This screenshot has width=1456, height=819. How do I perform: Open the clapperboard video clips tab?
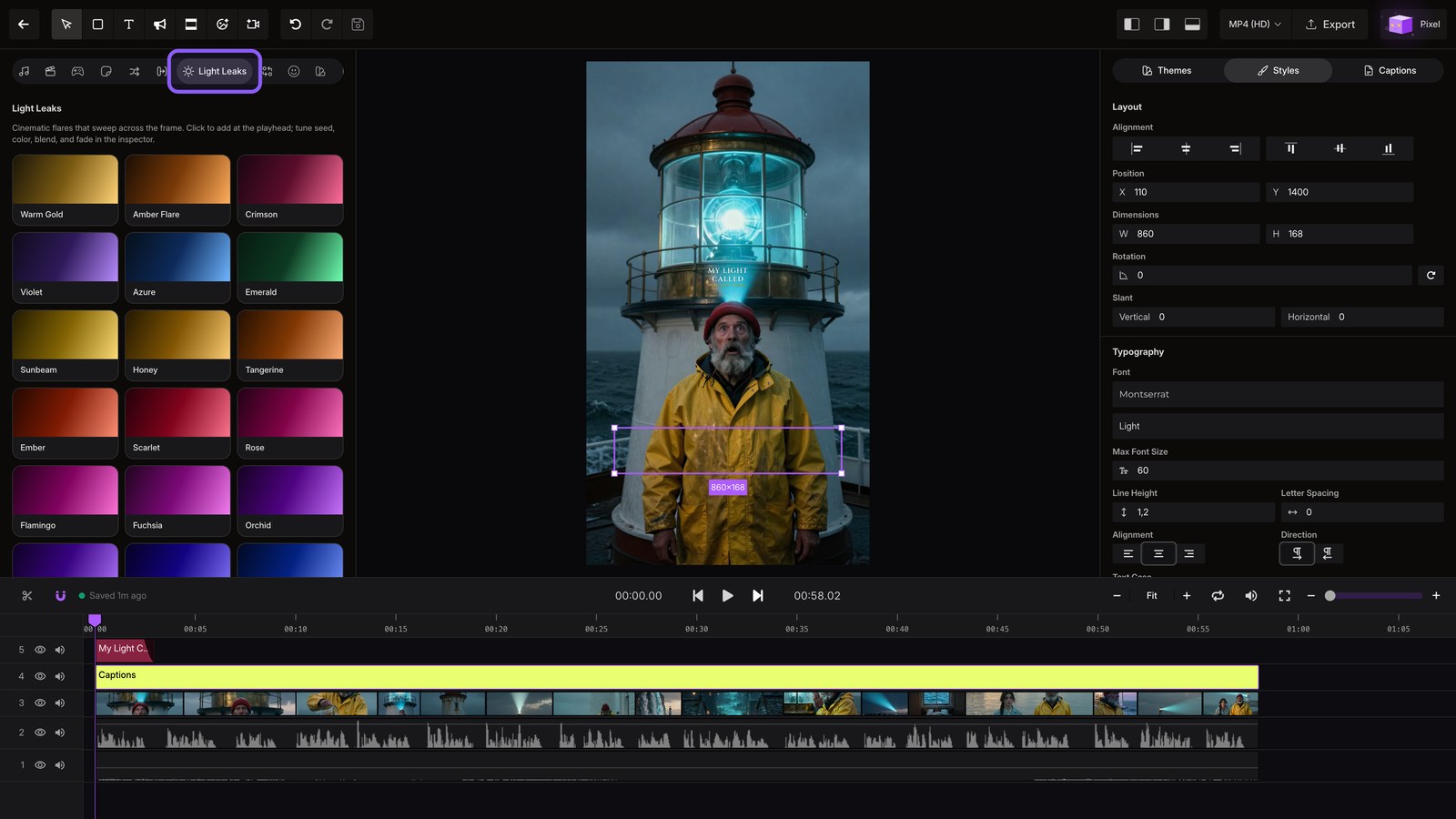[51, 71]
